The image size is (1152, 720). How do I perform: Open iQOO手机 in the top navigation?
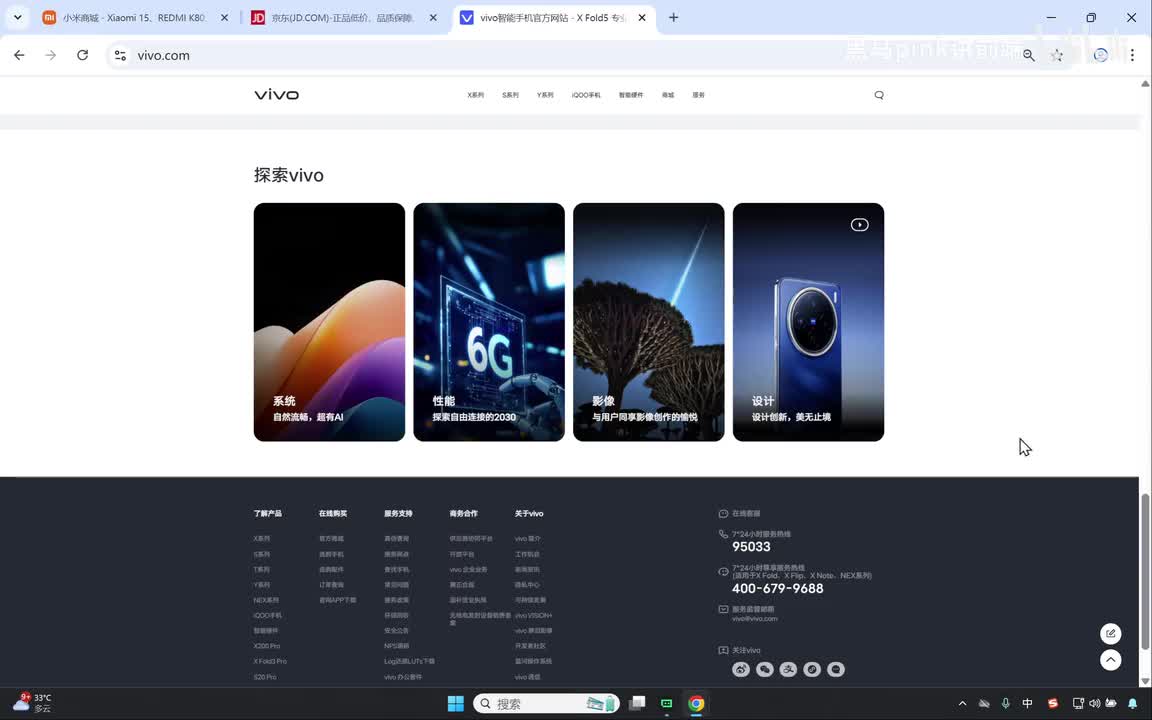pyautogui.click(x=586, y=95)
